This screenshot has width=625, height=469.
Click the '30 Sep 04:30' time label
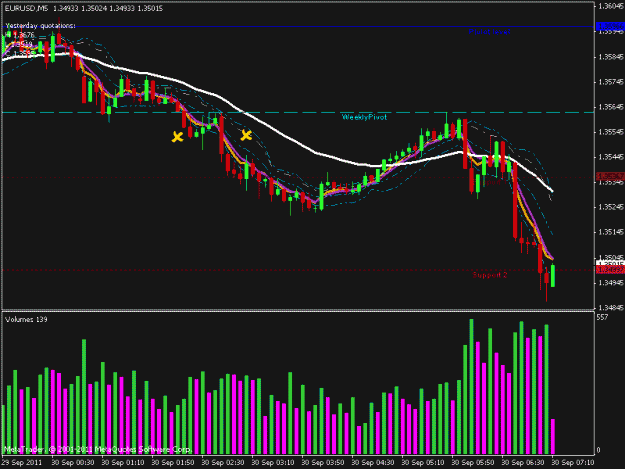pyautogui.click(x=373, y=463)
